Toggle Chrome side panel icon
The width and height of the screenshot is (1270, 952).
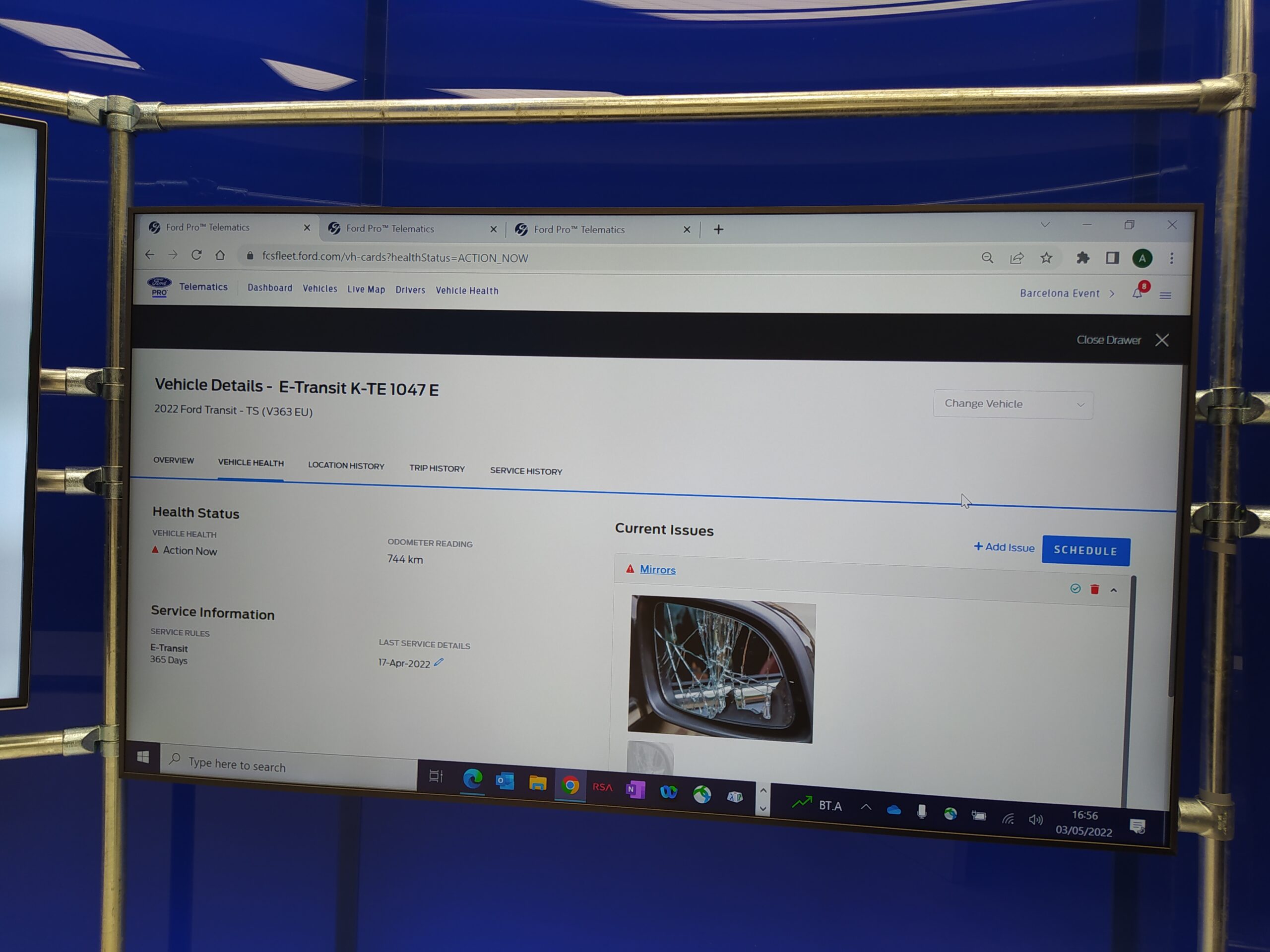[x=1113, y=258]
